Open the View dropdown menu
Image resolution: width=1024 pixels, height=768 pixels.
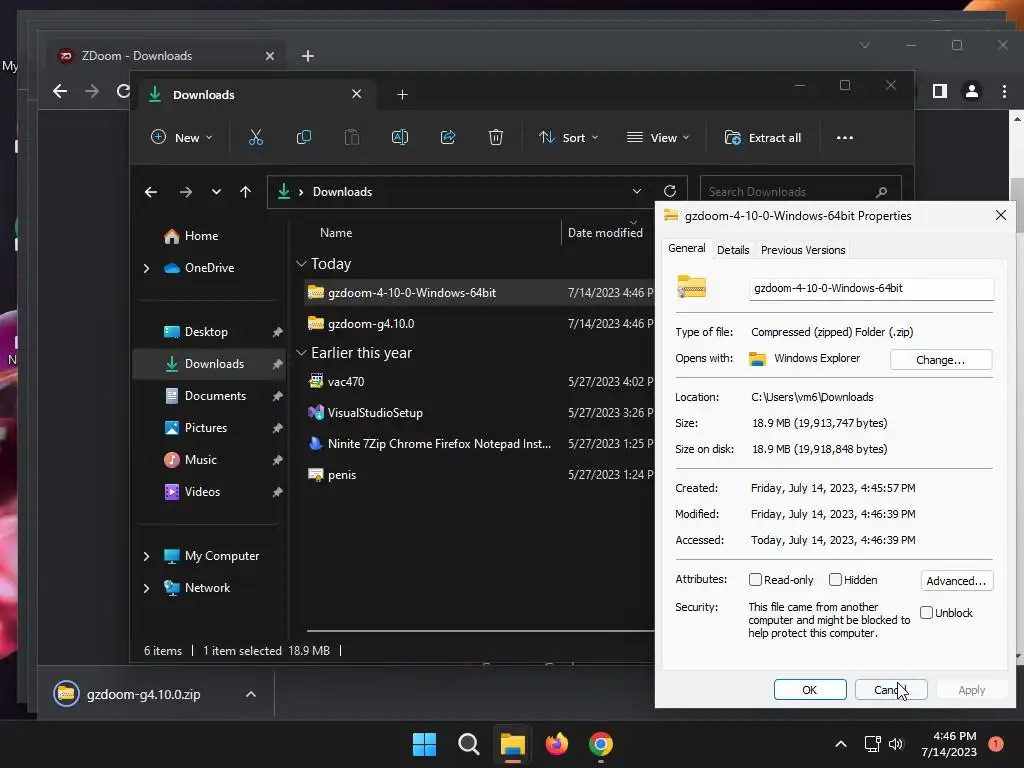(658, 137)
